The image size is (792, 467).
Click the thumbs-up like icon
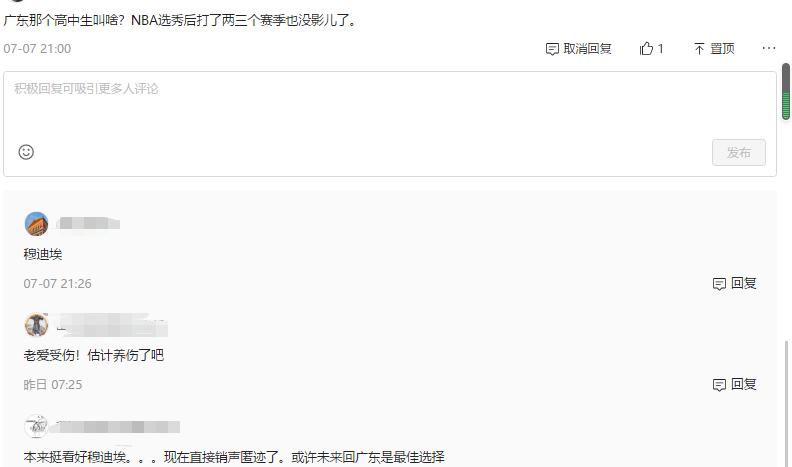(646, 48)
